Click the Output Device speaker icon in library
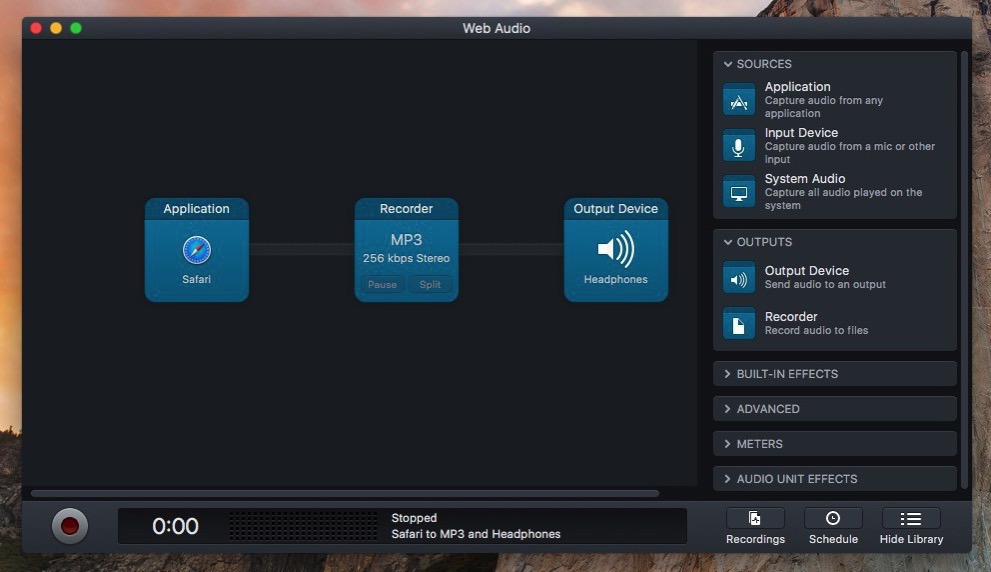 point(739,278)
